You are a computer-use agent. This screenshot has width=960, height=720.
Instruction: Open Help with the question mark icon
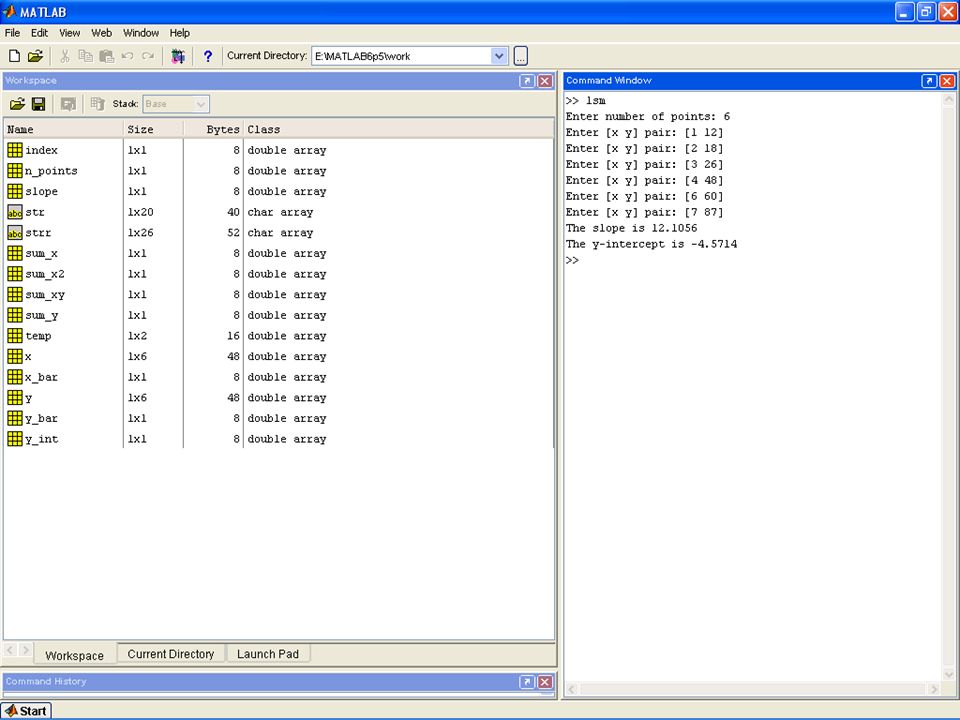point(208,56)
